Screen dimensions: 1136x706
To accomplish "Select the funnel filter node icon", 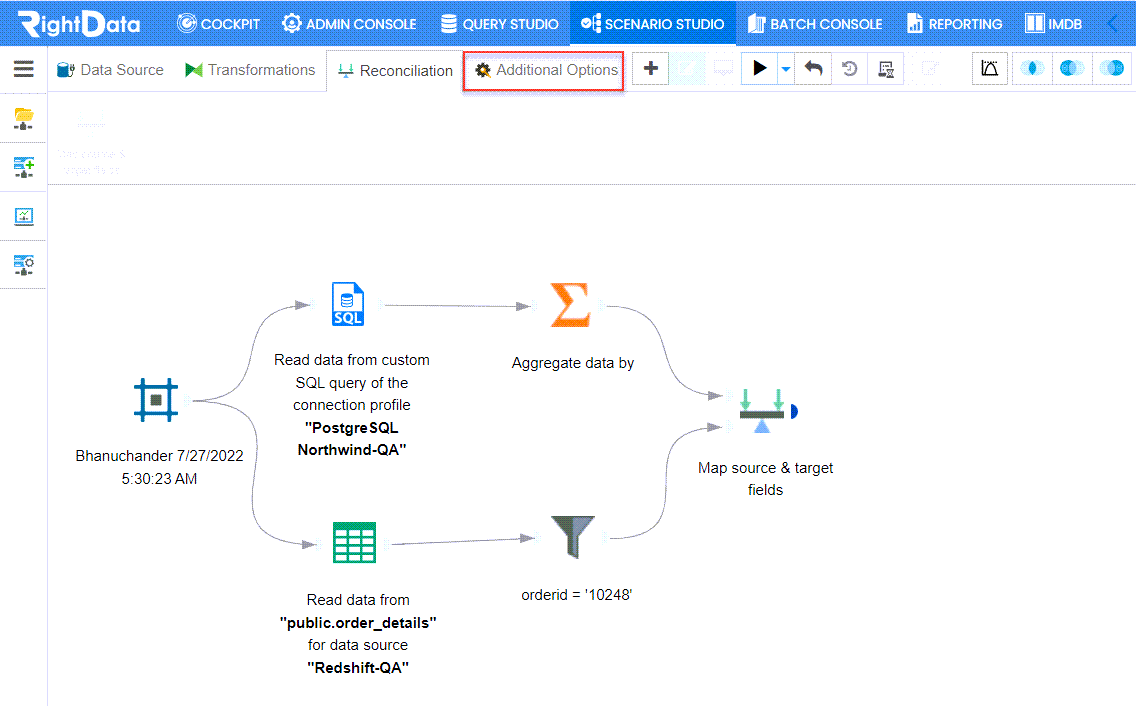I will (x=573, y=537).
